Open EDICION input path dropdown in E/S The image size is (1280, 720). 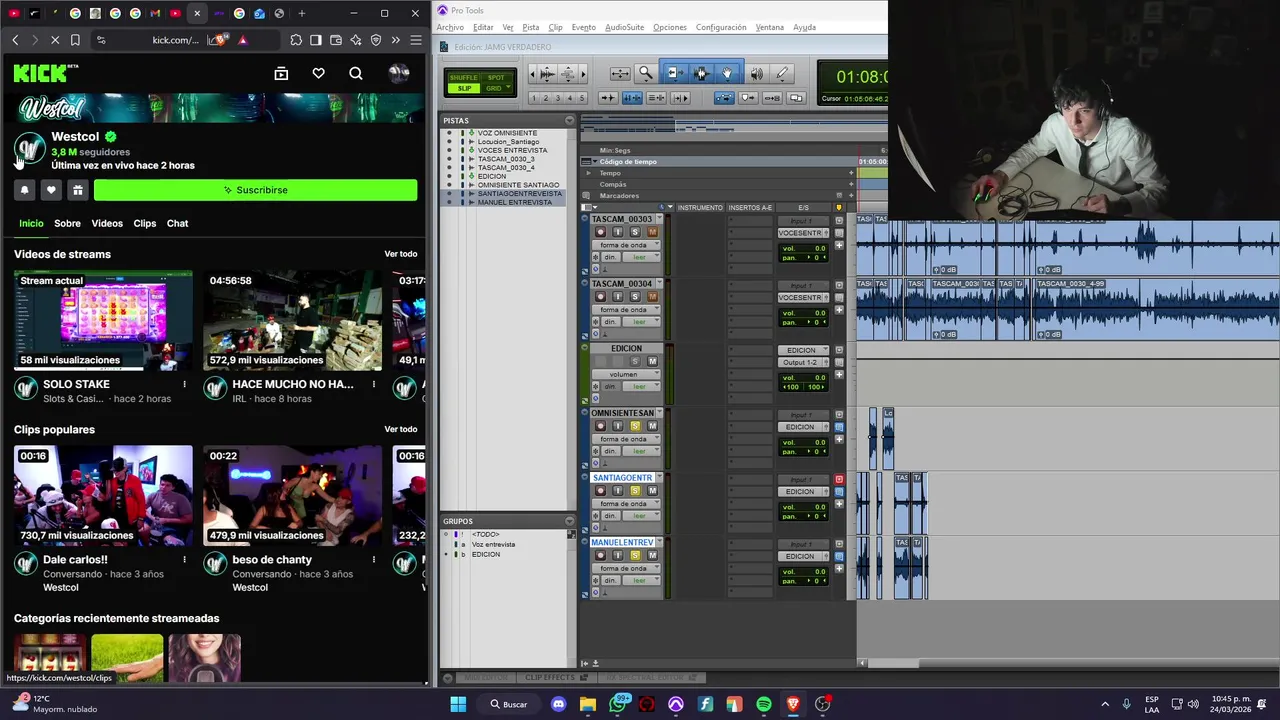tap(803, 350)
